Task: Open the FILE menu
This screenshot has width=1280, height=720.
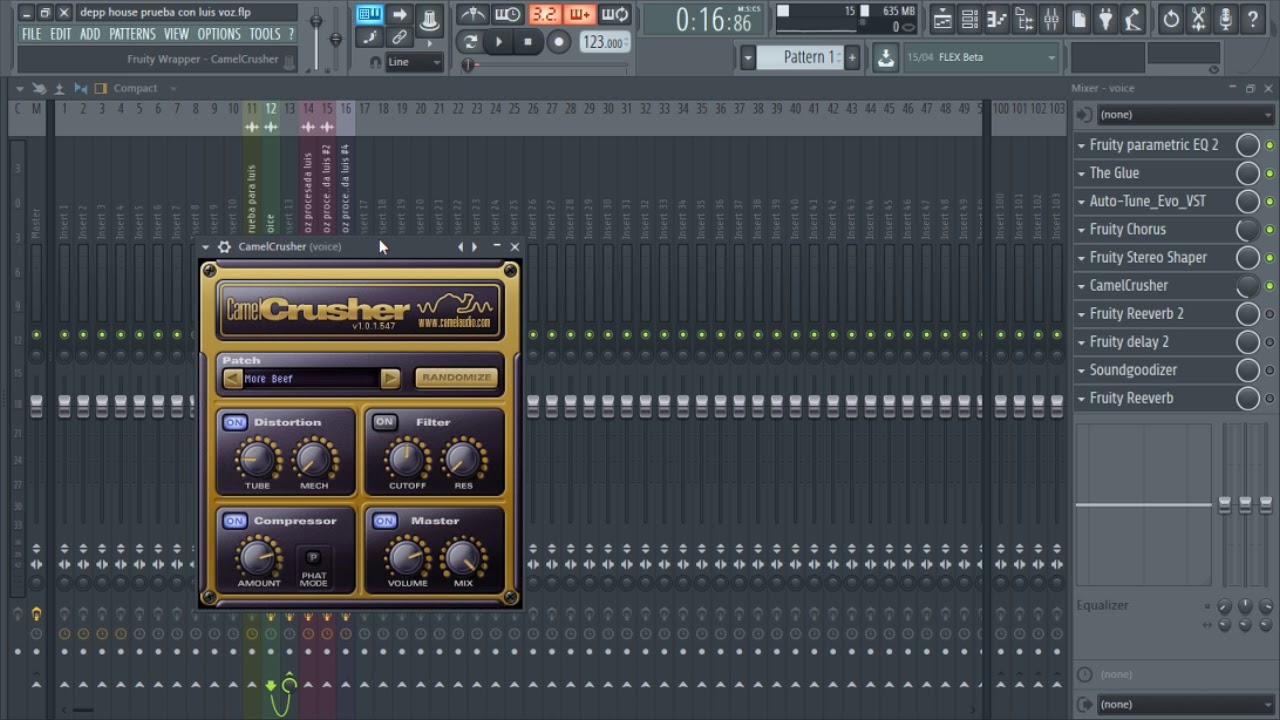Action: coord(32,34)
